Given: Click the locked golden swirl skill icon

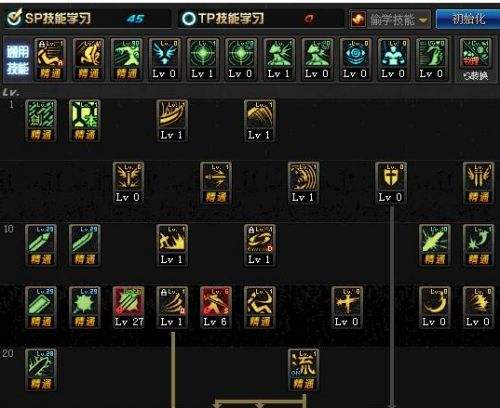Looking at the screenshot, I should 260,245.
